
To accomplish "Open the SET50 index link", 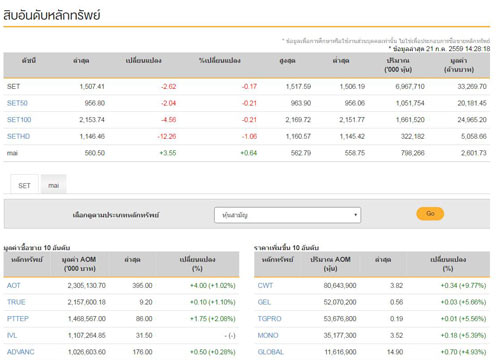I will coord(17,103).
